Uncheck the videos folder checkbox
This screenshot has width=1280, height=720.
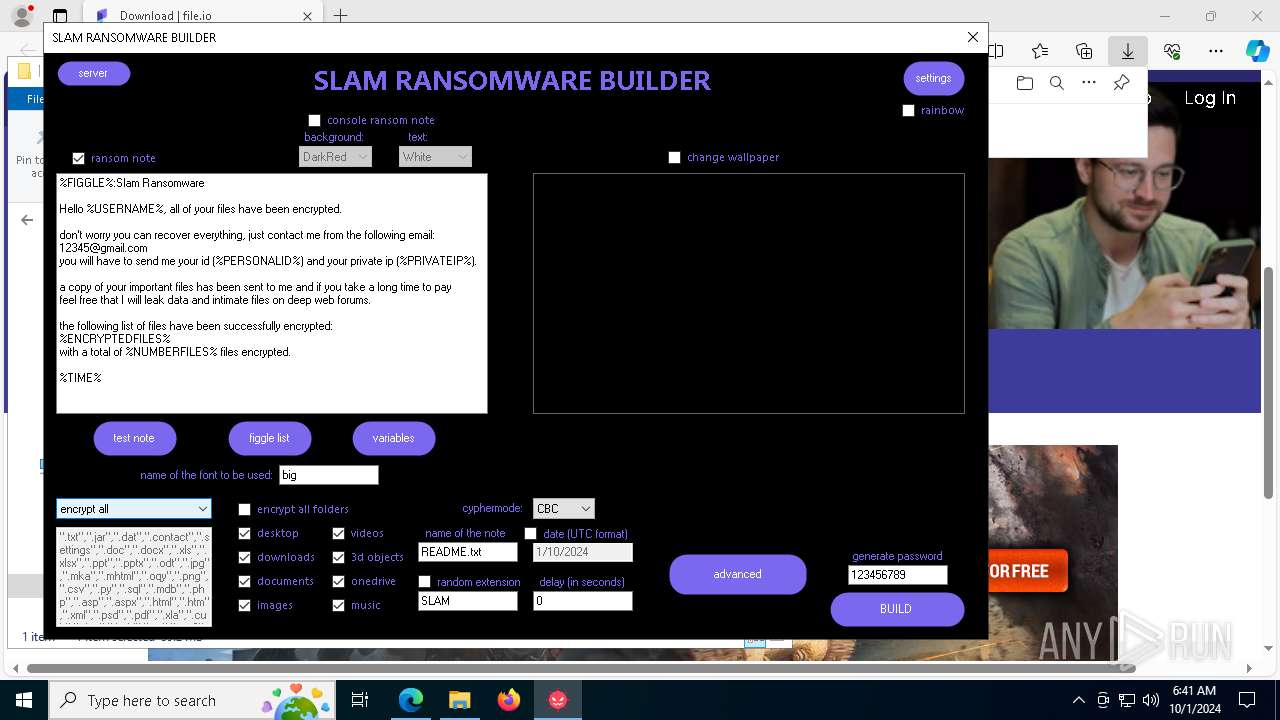(338, 533)
